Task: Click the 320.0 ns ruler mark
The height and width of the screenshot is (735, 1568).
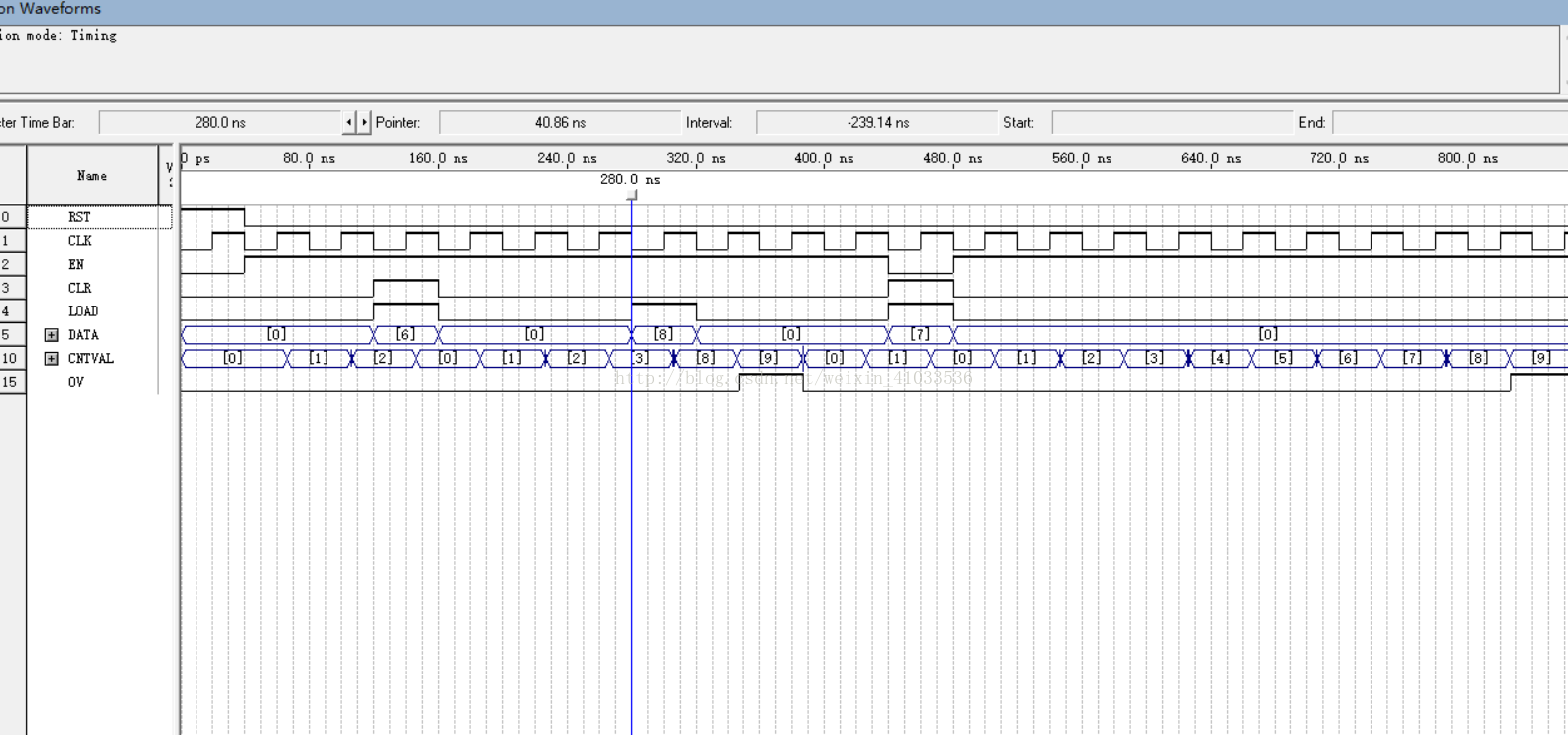Action: [697, 158]
